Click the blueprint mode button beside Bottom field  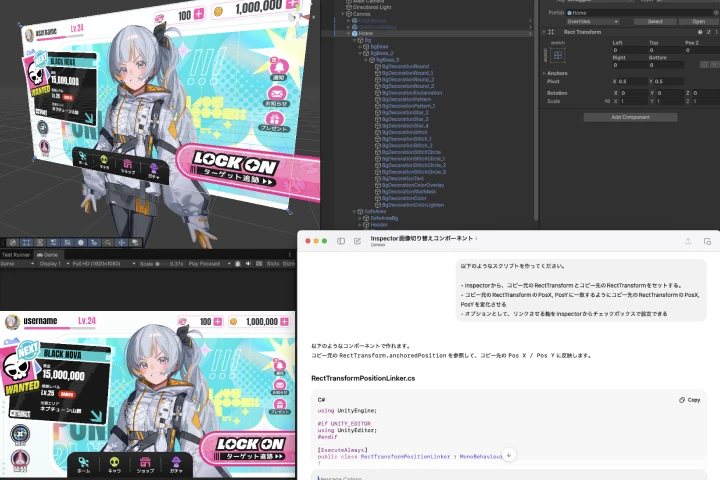click(x=704, y=65)
